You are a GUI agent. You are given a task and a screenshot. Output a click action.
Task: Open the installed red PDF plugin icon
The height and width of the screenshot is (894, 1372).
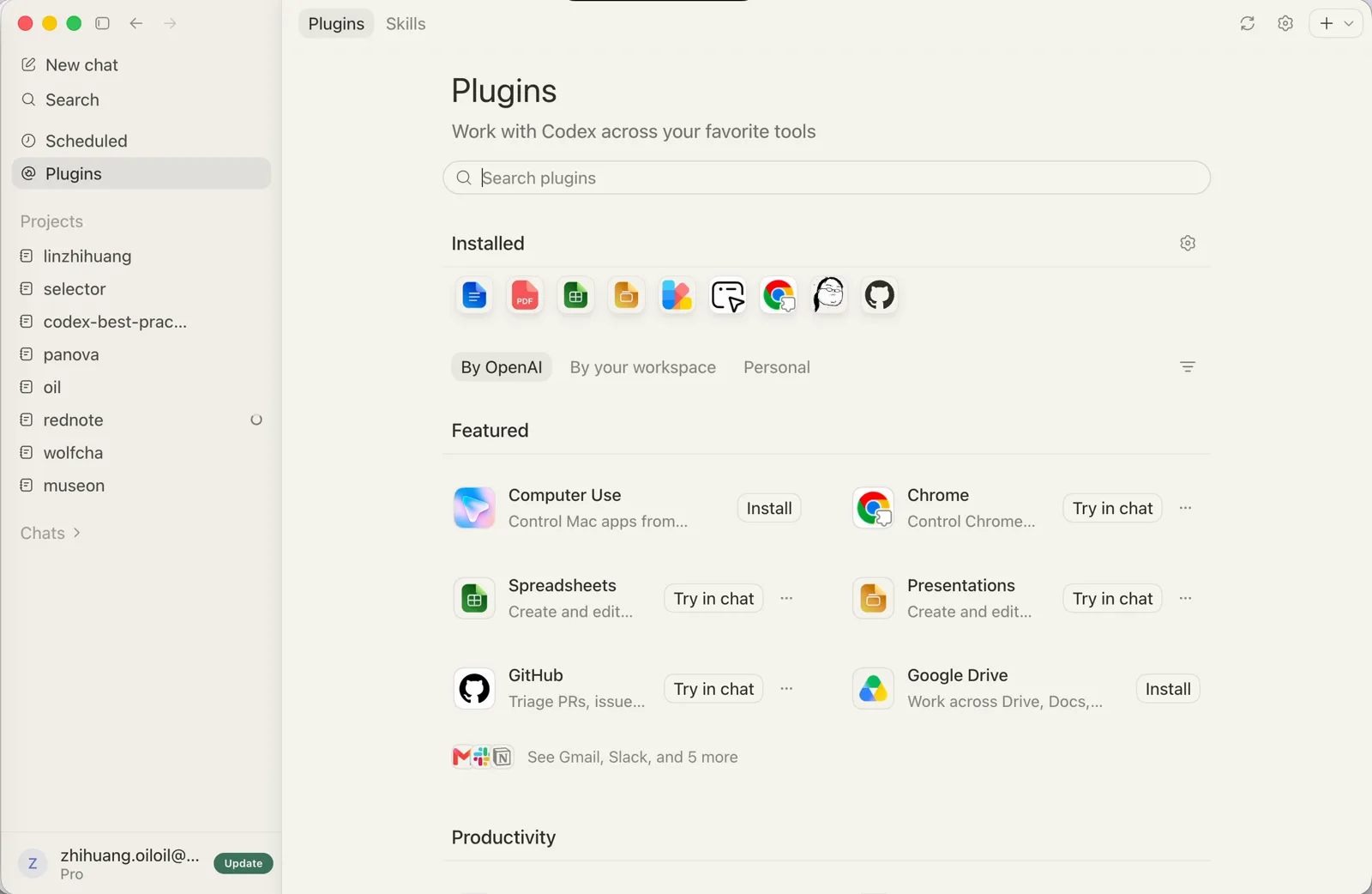pyautogui.click(x=525, y=295)
